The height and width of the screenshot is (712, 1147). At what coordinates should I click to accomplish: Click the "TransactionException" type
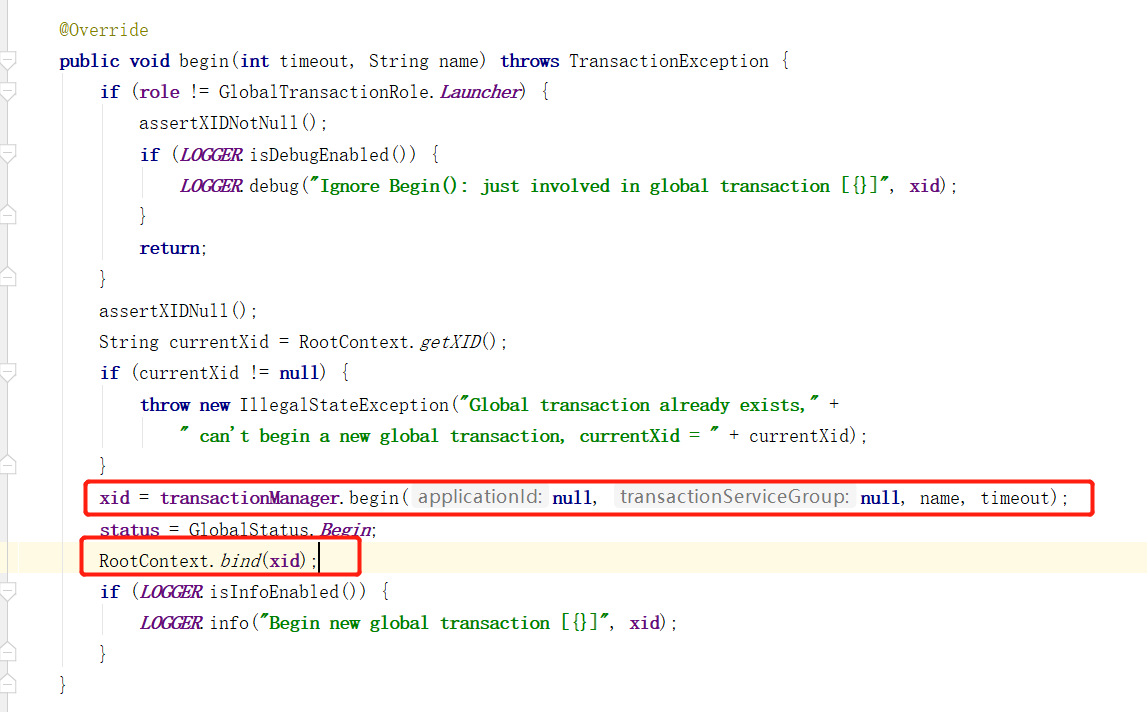click(669, 61)
